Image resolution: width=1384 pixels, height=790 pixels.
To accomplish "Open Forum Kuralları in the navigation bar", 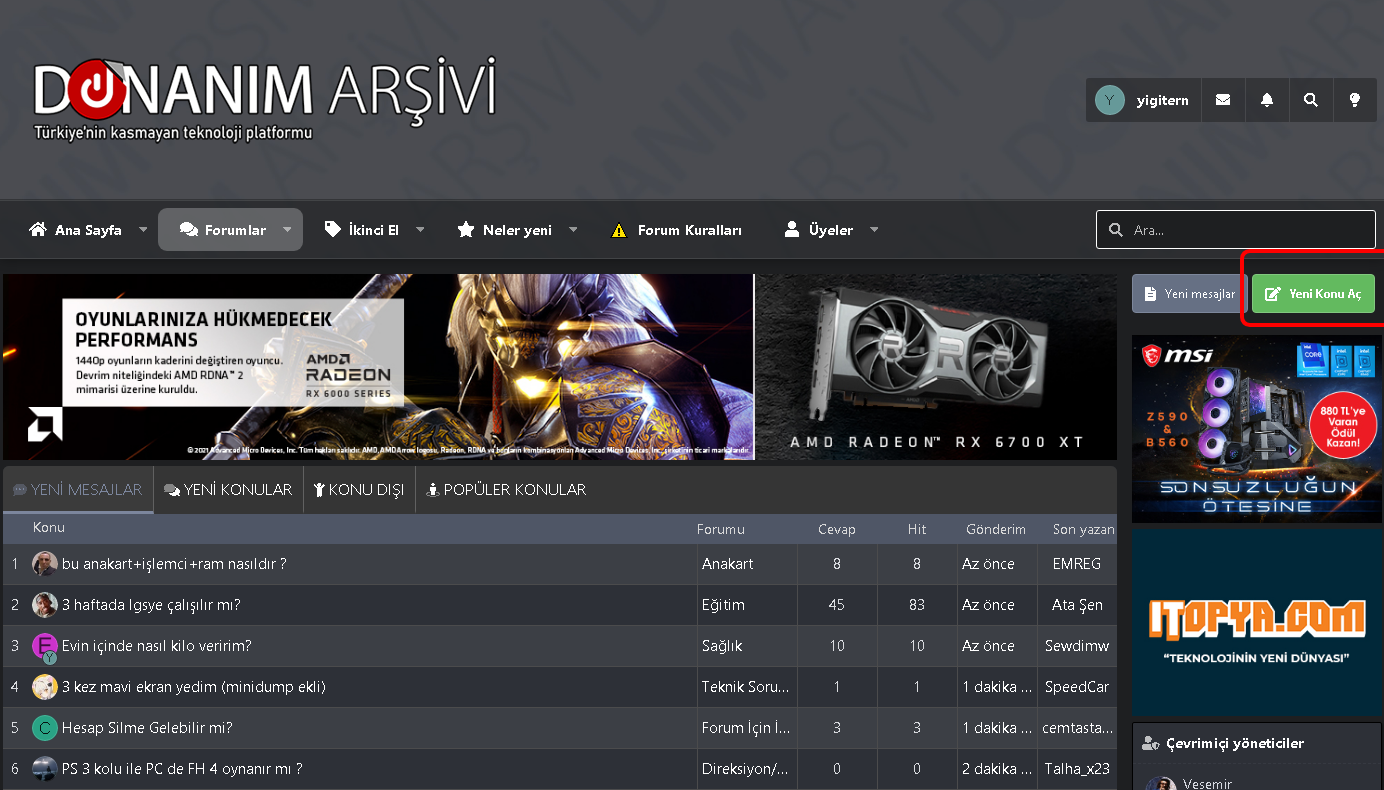I will 677,230.
